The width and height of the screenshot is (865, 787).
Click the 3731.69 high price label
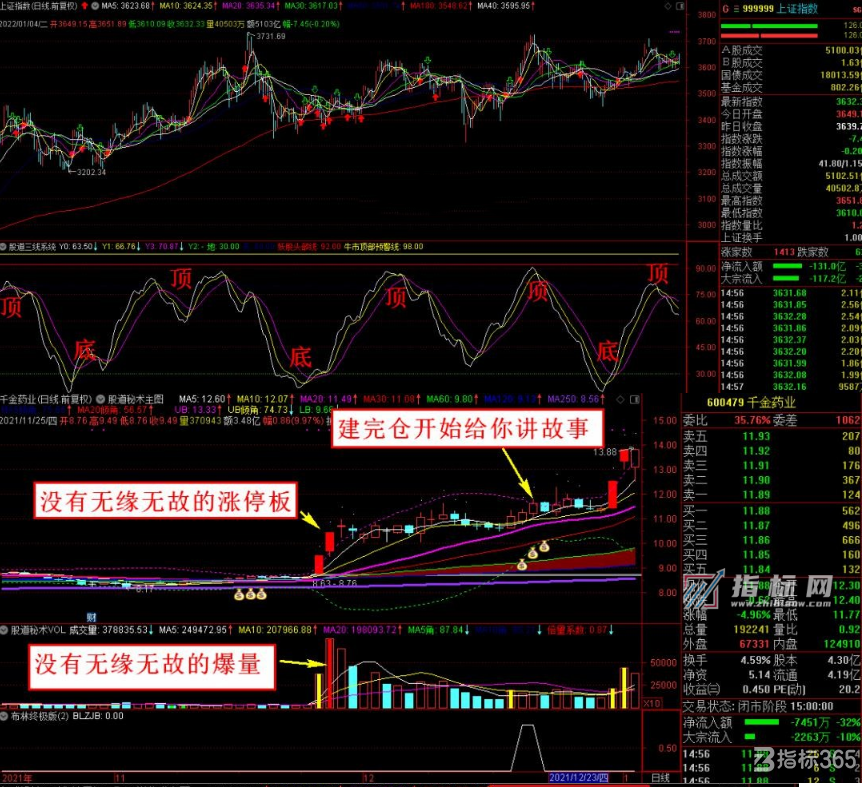tap(270, 36)
